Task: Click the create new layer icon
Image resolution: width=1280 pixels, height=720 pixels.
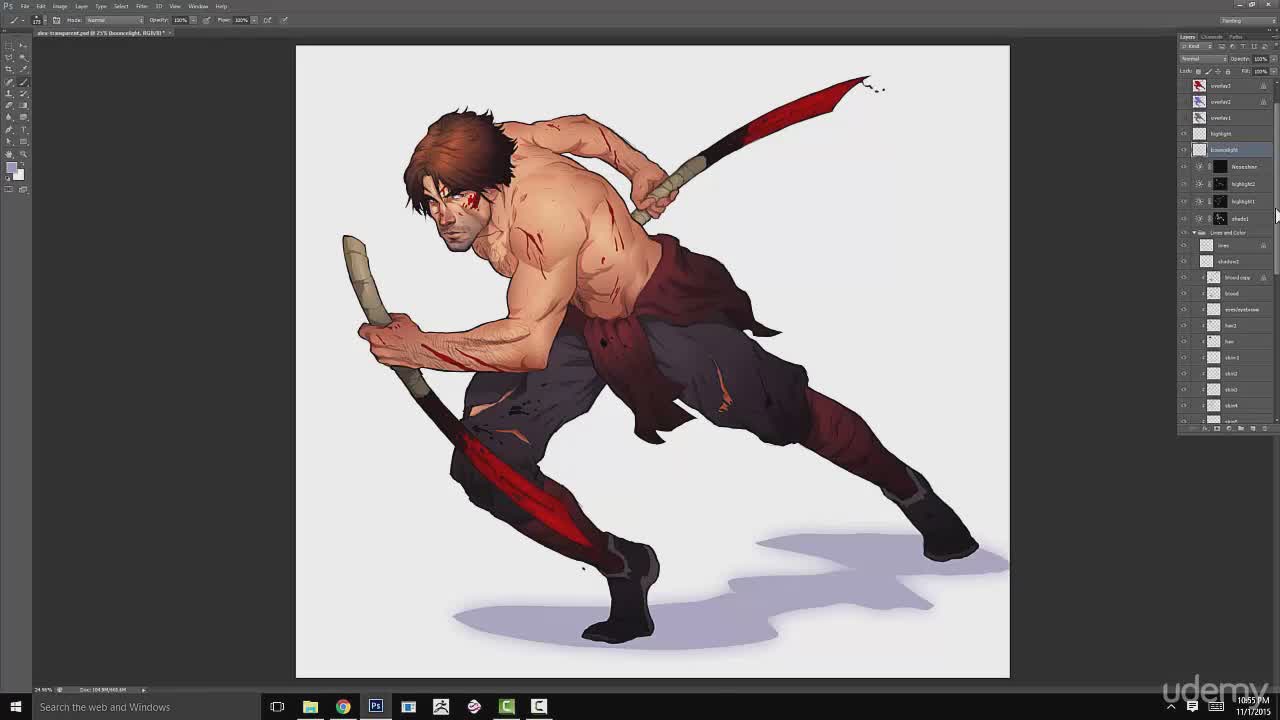Action: [1253, 428]
